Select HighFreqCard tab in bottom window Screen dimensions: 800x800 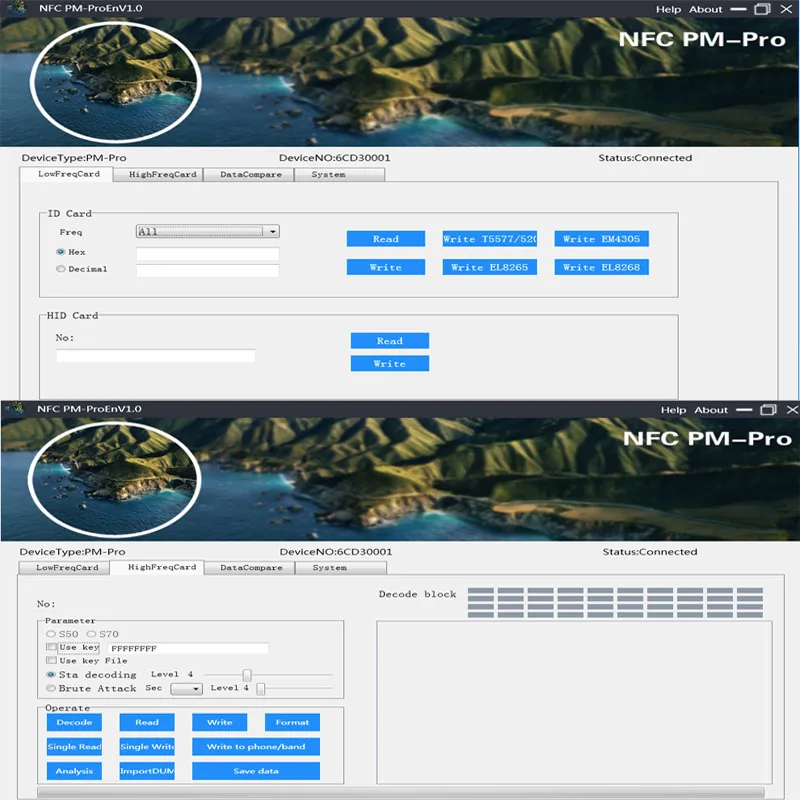pyautogui.click(x=157, y=567)
